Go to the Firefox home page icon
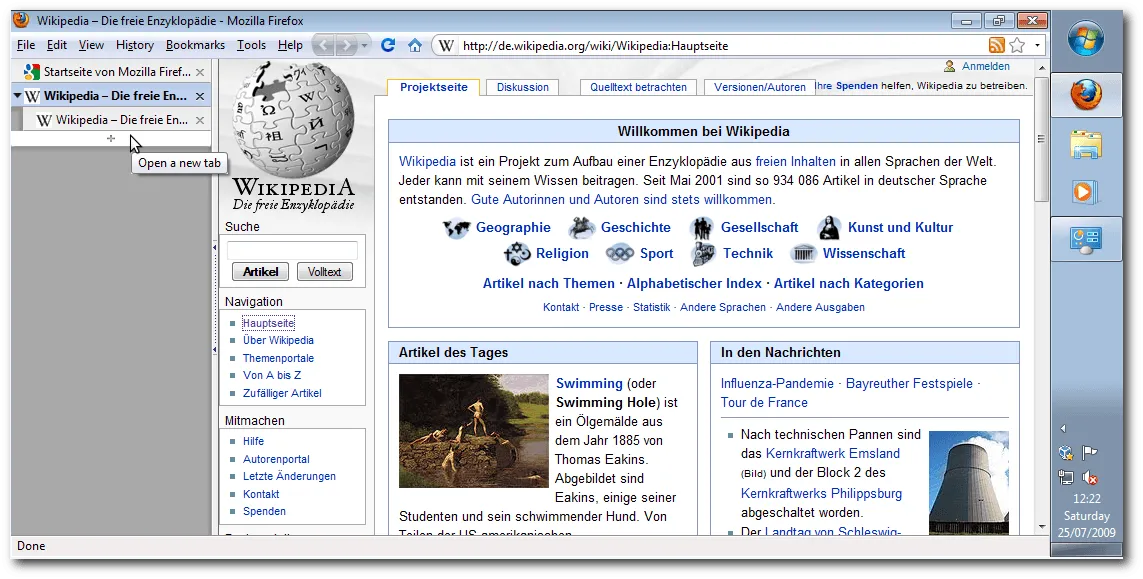Screen dimensions: 1143x579 [414, 45]
